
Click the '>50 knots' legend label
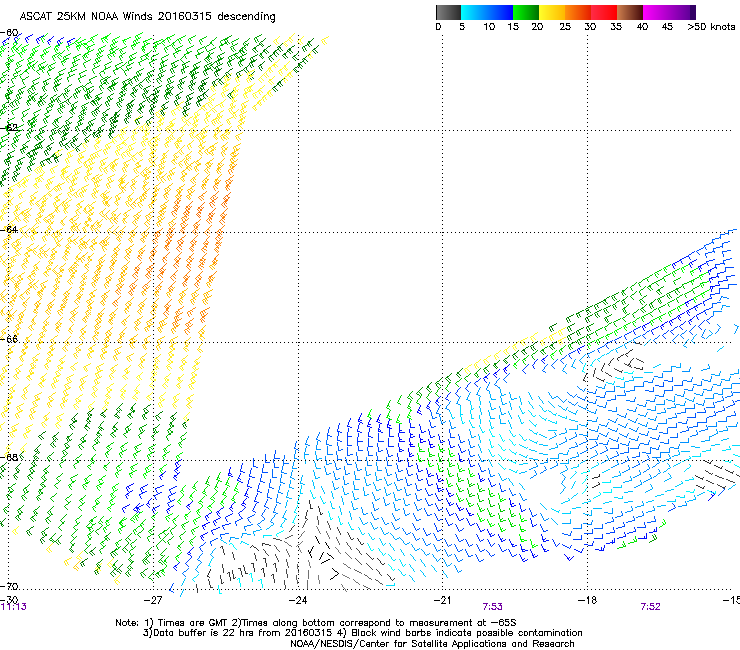click(711, 27)
